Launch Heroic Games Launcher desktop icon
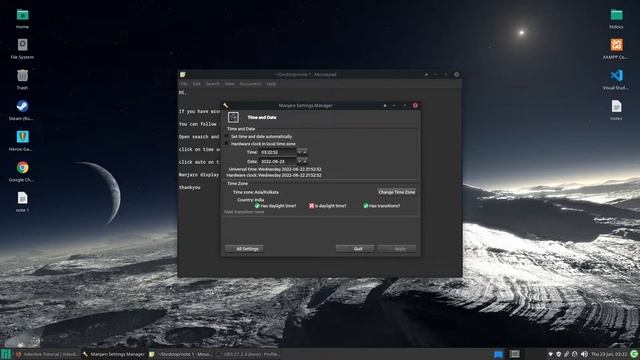The image size is (640, 360). 22,138
